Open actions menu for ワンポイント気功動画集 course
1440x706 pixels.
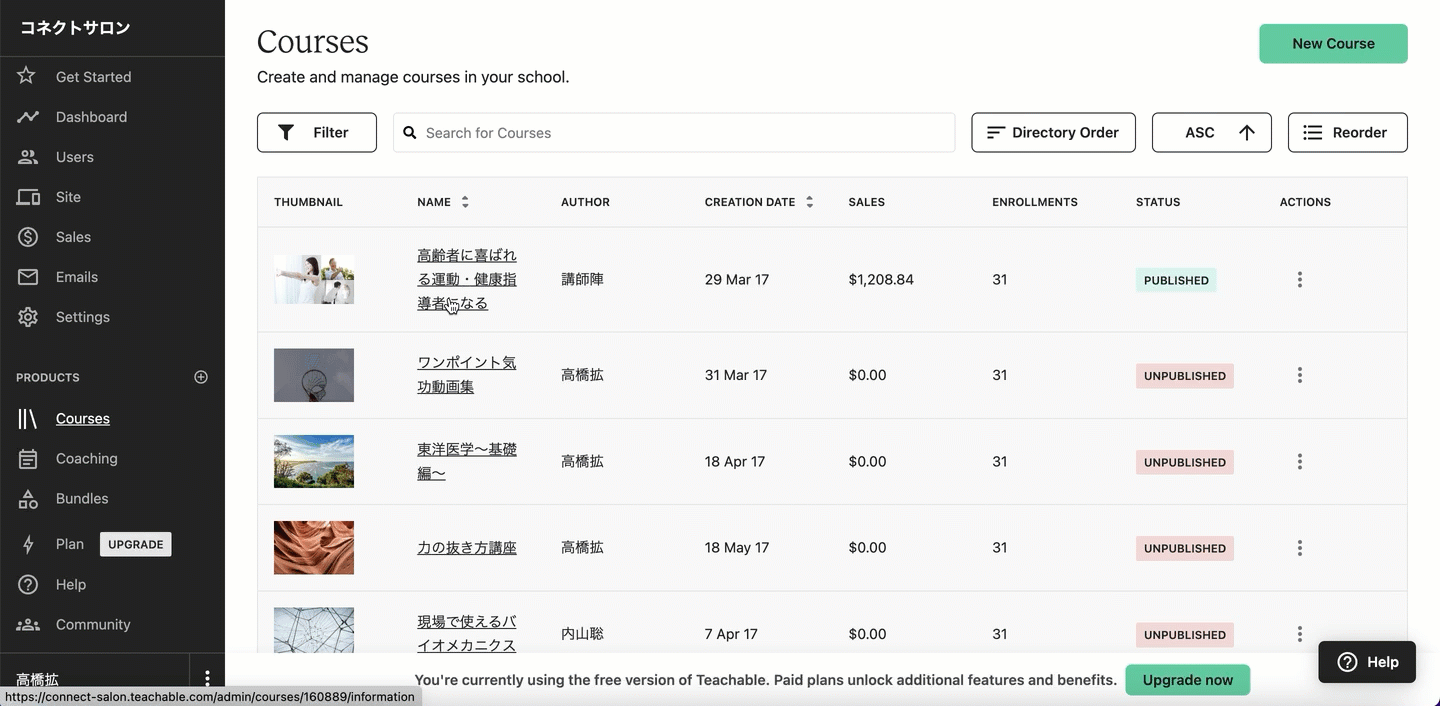[1299, 375]
